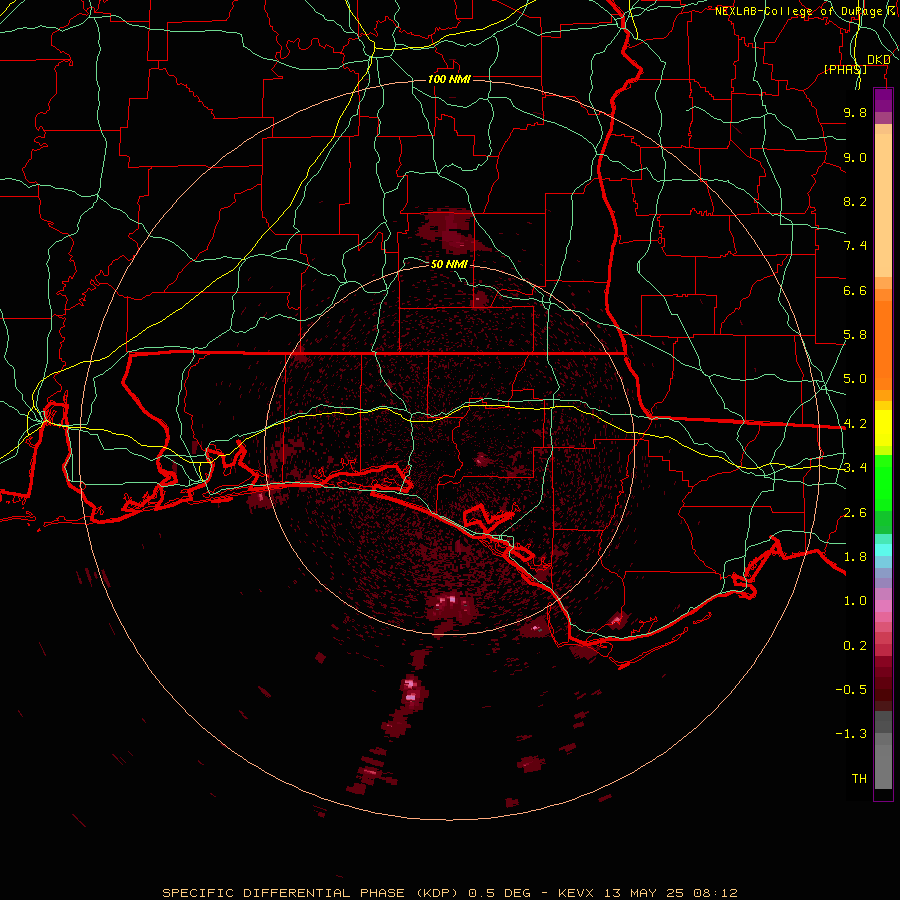Click the 50 NMI range ring label
Viewport: 900px width, 900px height.
click(449, 264)
